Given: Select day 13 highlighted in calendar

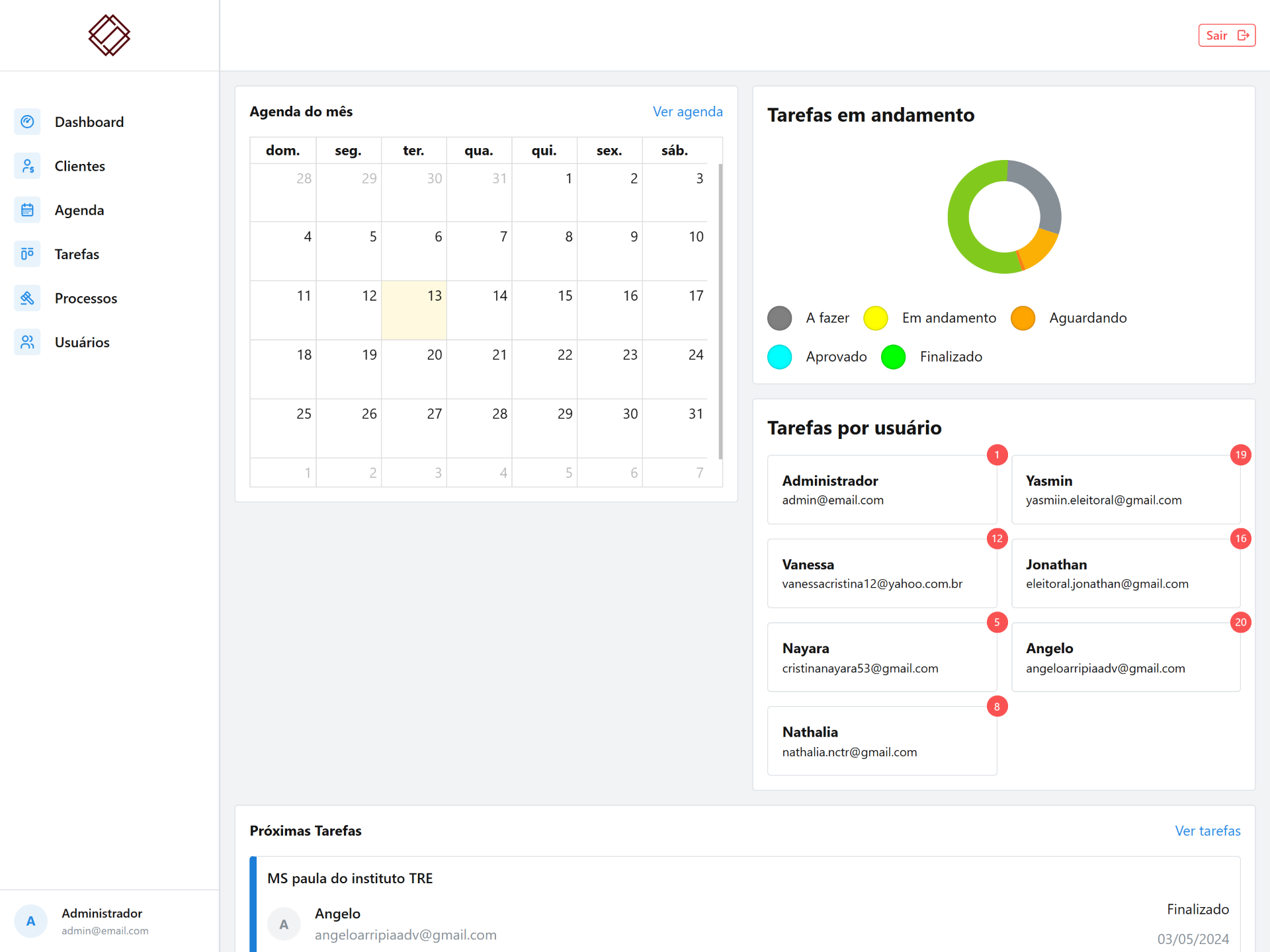Looking at the screenshot, I should pos(414,310).
